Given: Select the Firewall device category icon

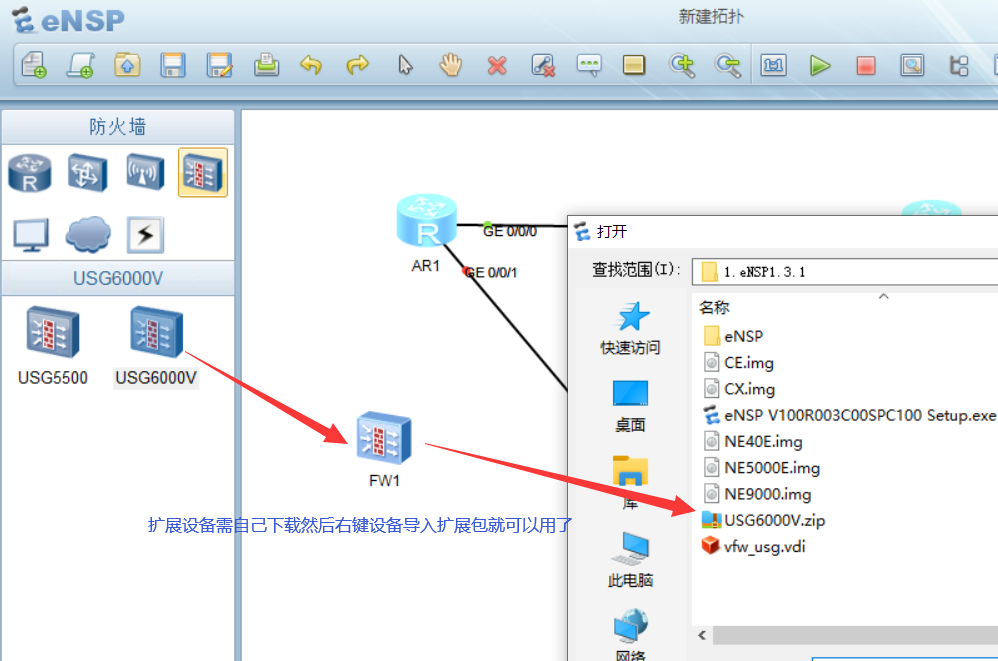Looking at the screenshot, I should (203, 172).
